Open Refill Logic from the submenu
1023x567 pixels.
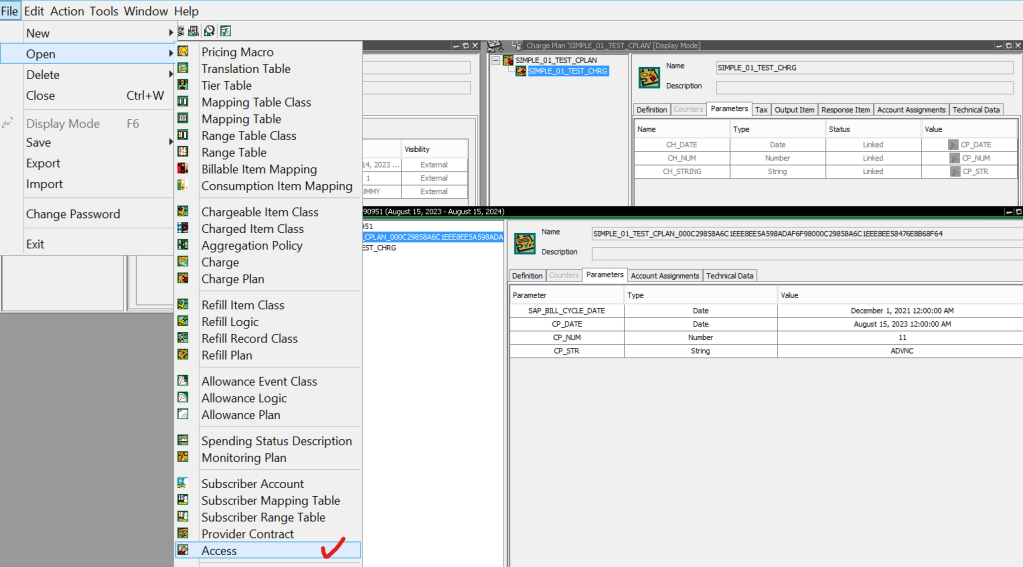(229, 322)
